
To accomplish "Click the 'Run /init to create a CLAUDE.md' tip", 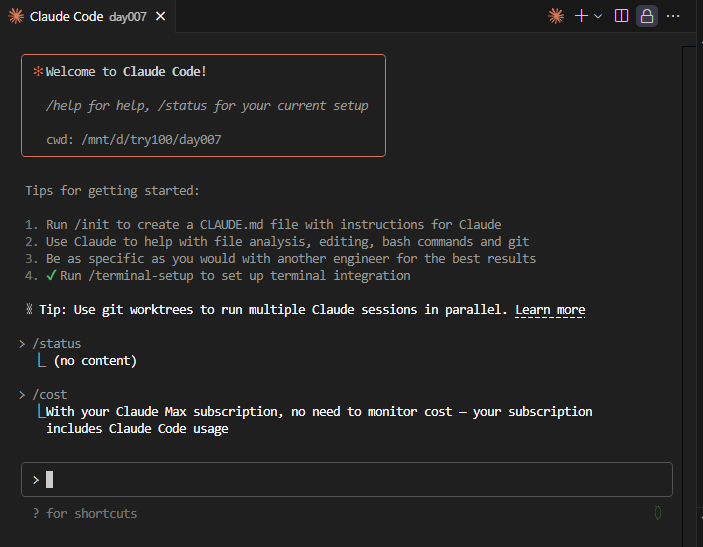I will [x=273, y=225].
